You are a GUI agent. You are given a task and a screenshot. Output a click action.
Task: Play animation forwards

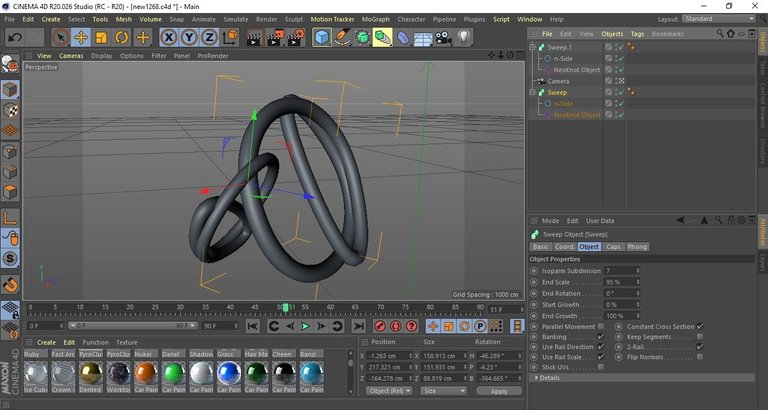pos(305,326)
